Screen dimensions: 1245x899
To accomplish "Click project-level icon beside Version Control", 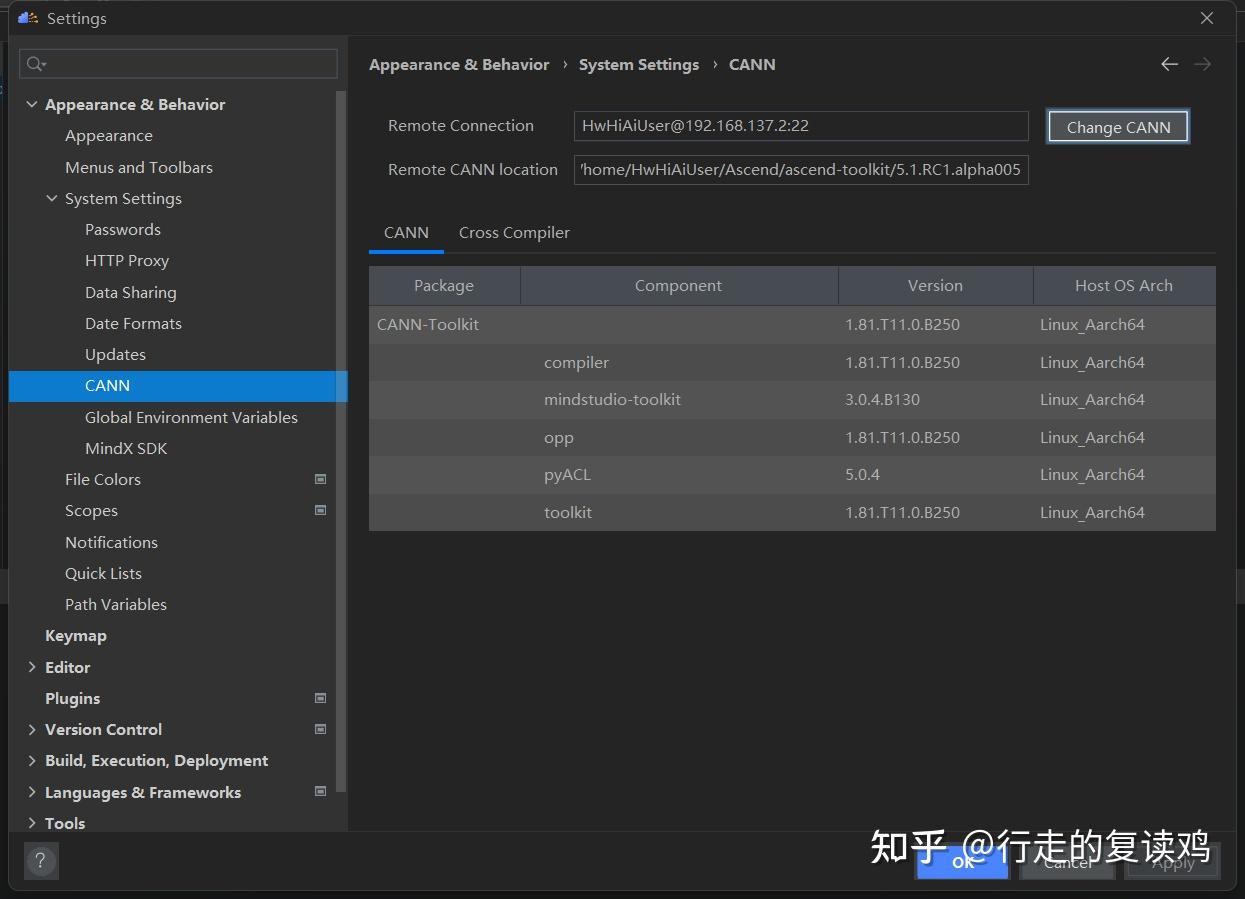I will [x=320, y=729].
